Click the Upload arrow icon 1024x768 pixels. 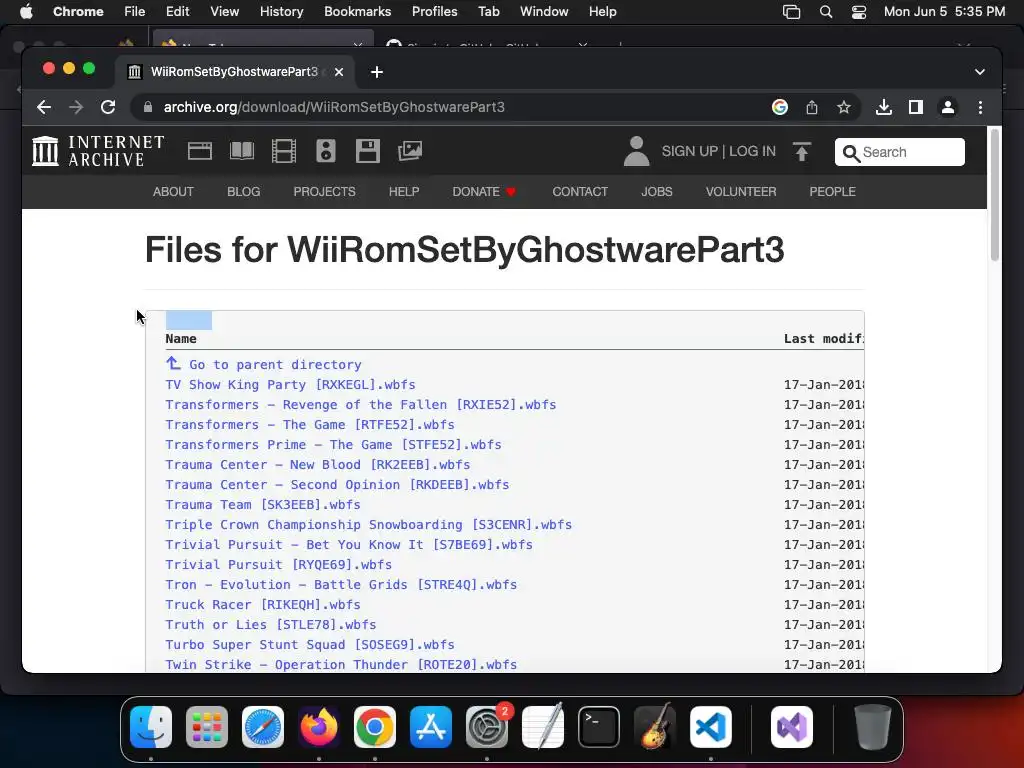[801, 152]
